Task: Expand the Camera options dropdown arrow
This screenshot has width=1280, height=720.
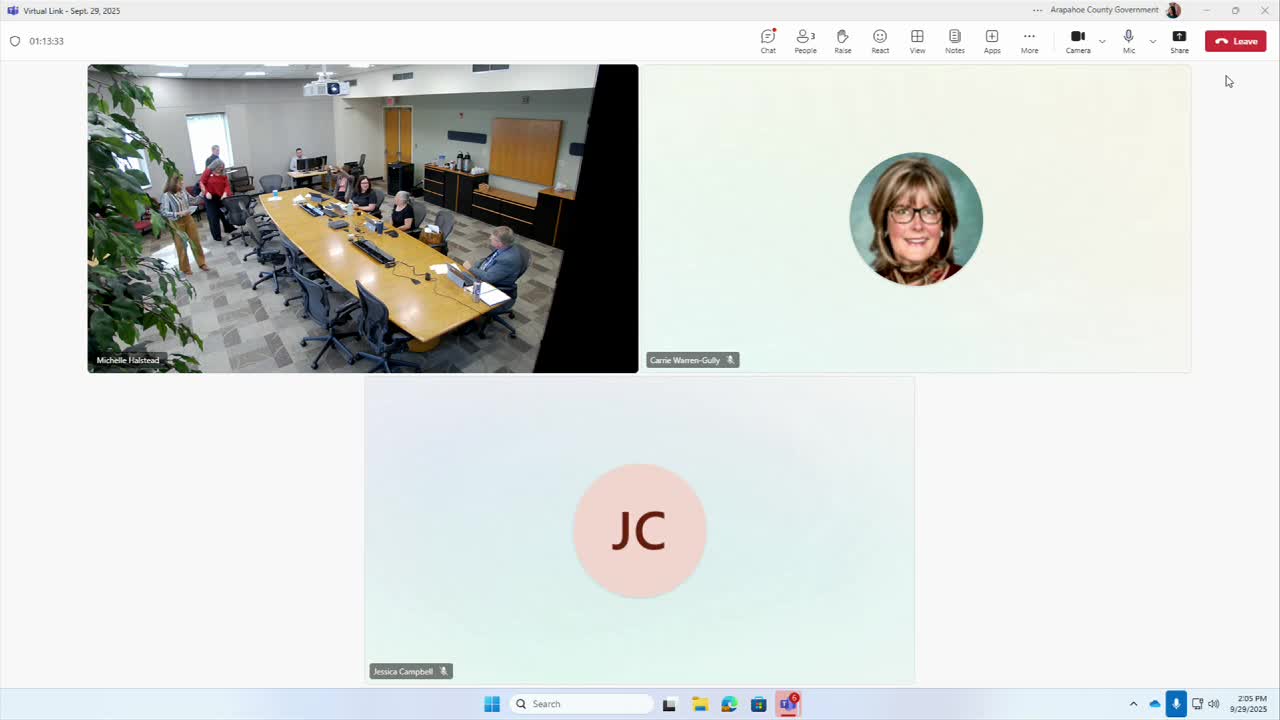Action: point(1102,41)
